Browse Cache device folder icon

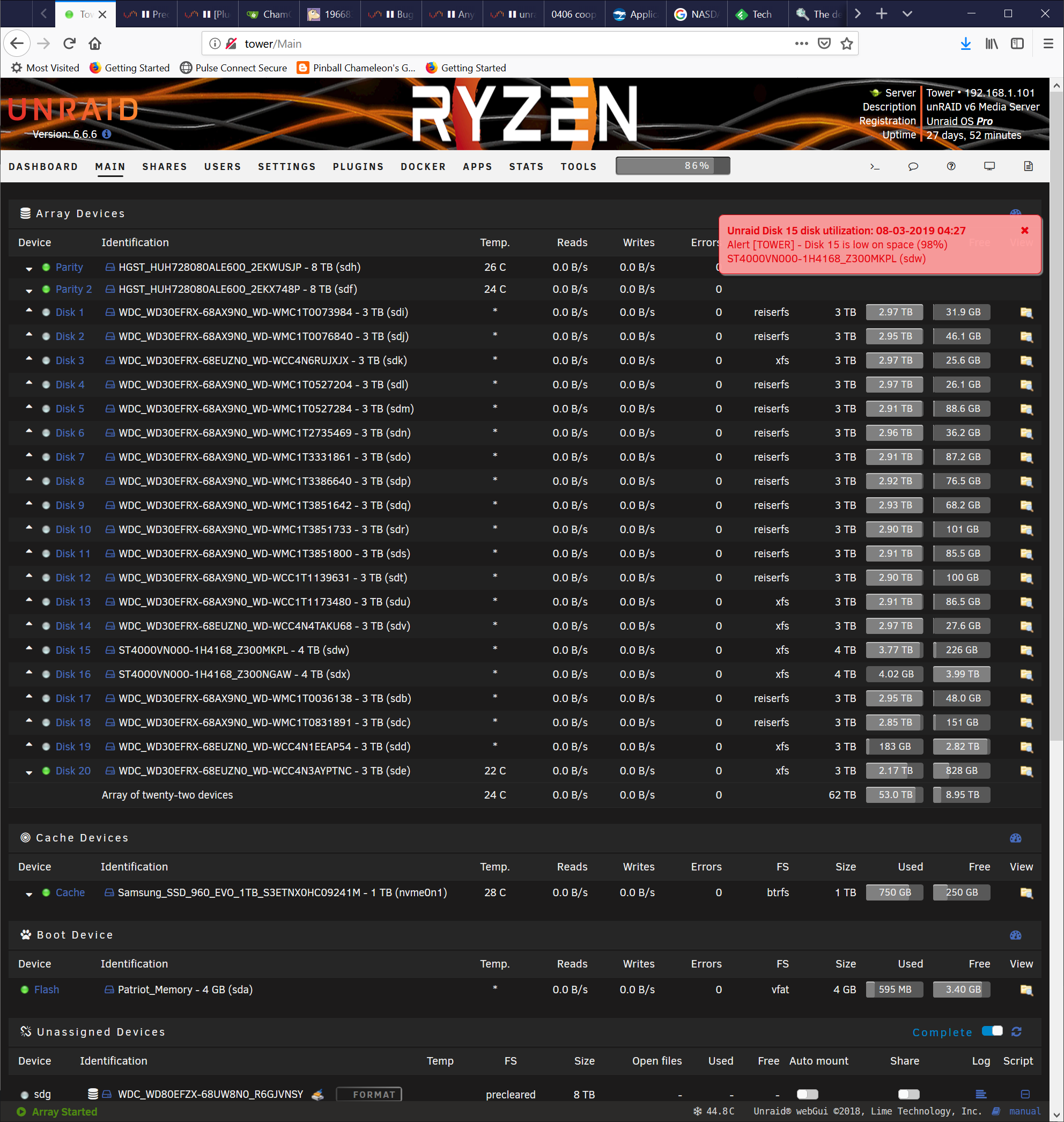point(1026,894)
